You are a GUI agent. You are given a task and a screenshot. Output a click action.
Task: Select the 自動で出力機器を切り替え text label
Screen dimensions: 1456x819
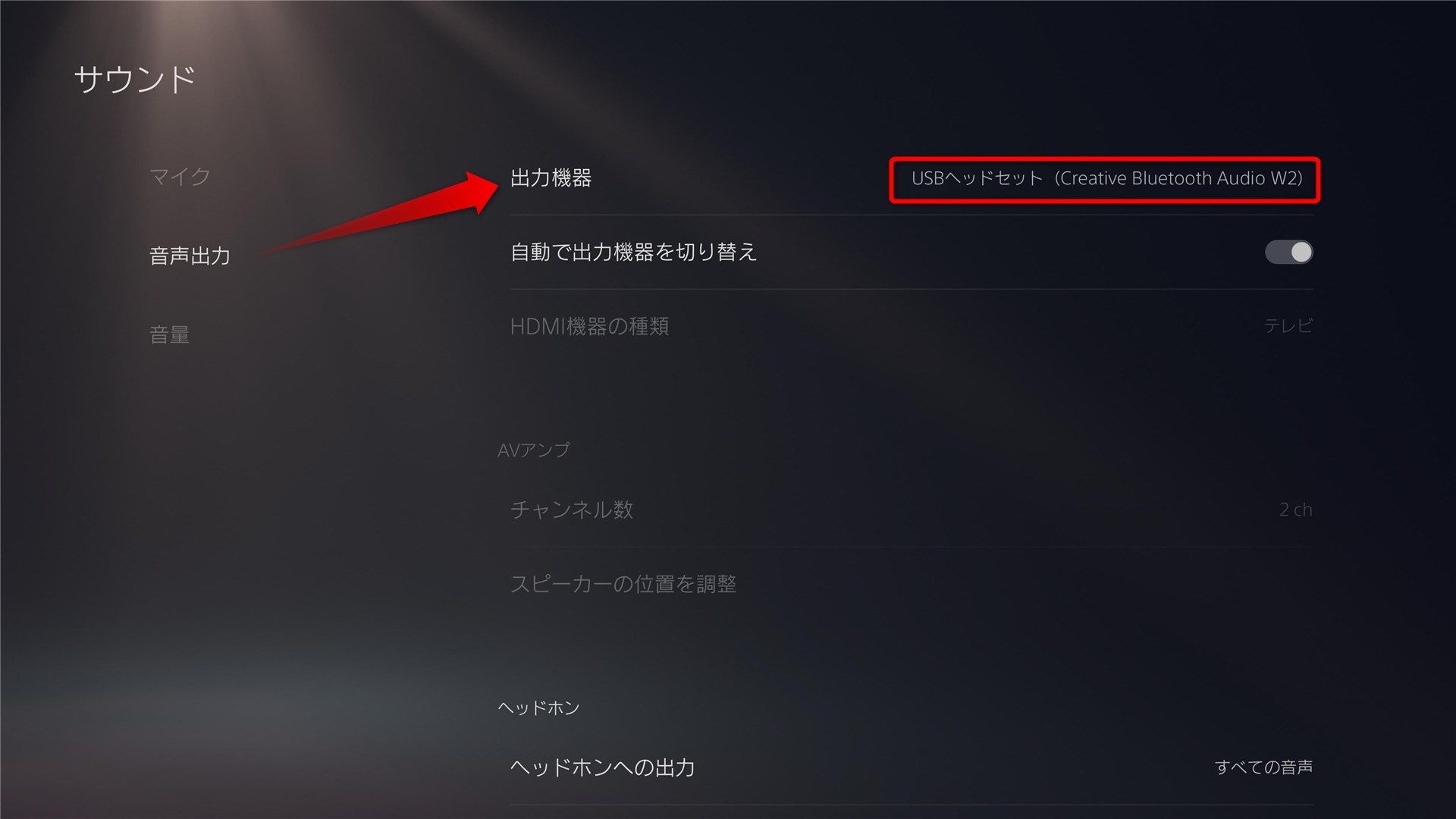(x=634, y=252)
